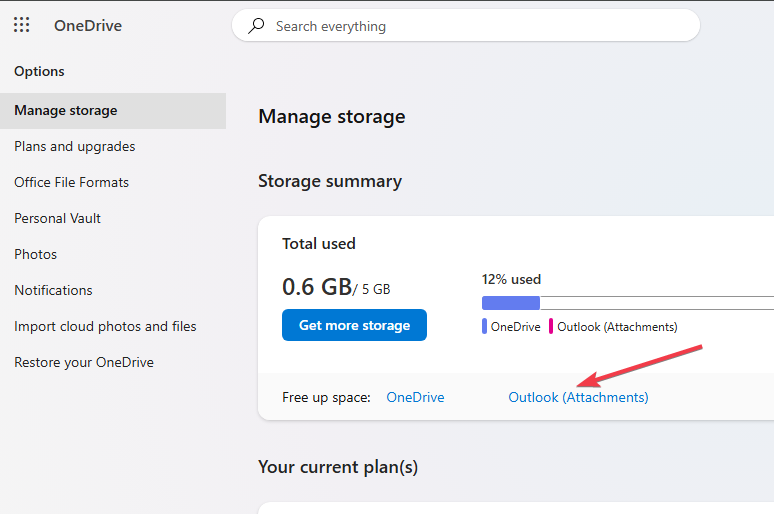Select Manage storage in Options menu

pyautogui.click(x=113, y=111)
